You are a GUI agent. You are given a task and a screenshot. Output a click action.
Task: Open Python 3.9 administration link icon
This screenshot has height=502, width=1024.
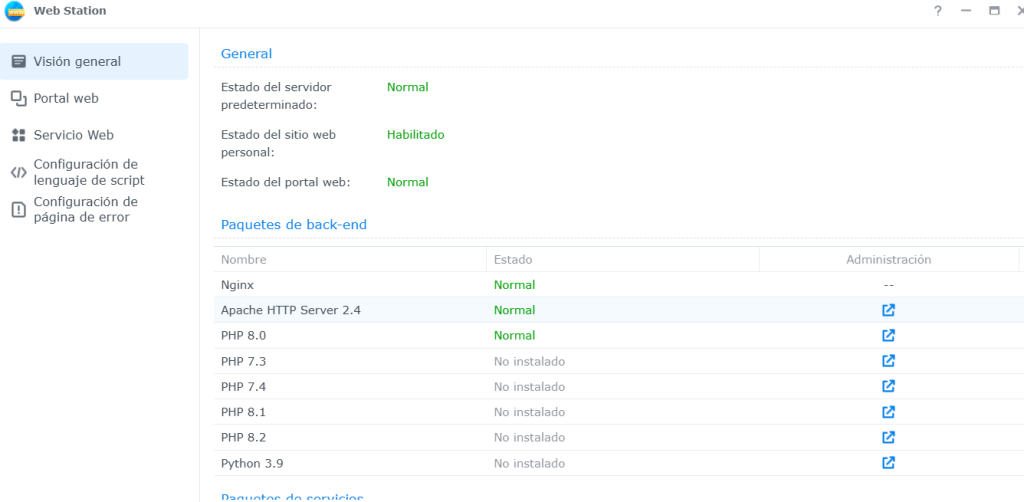click(888, 463)
